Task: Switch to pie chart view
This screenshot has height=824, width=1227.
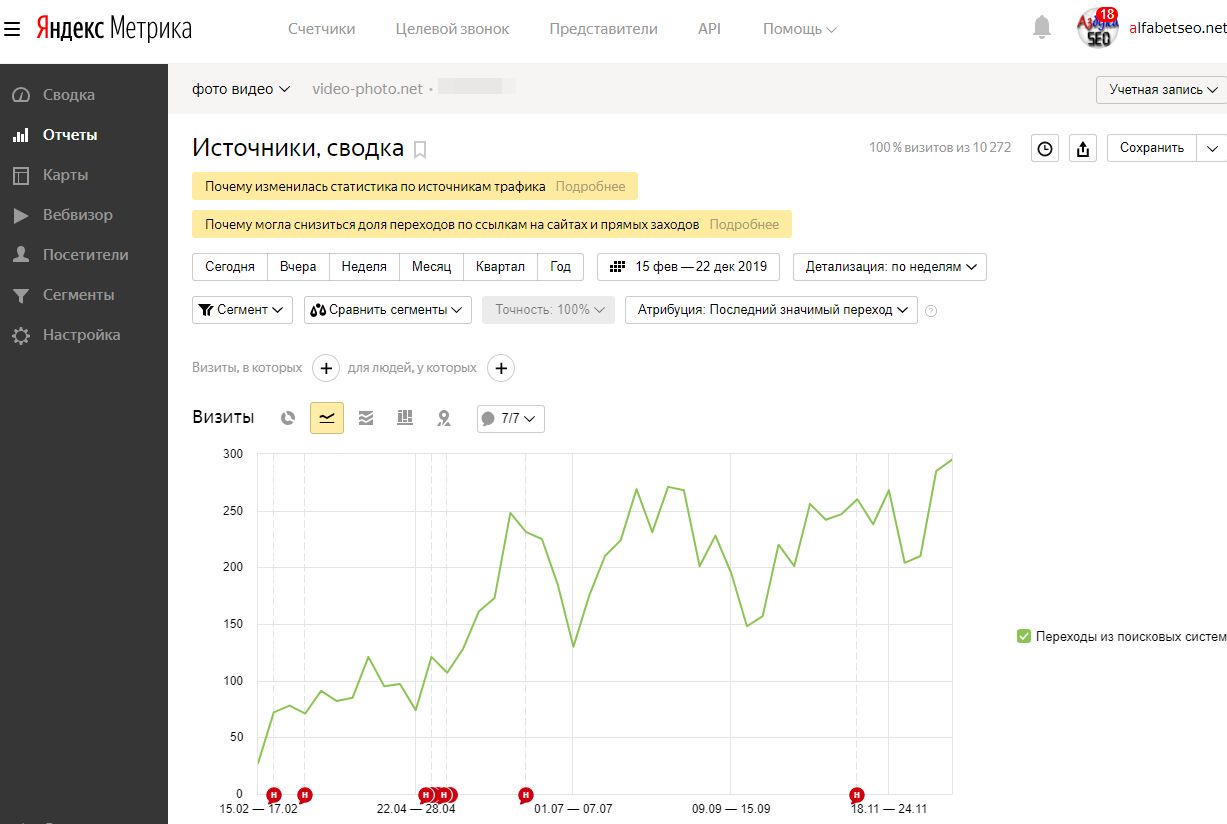Action: coord(288,418)
